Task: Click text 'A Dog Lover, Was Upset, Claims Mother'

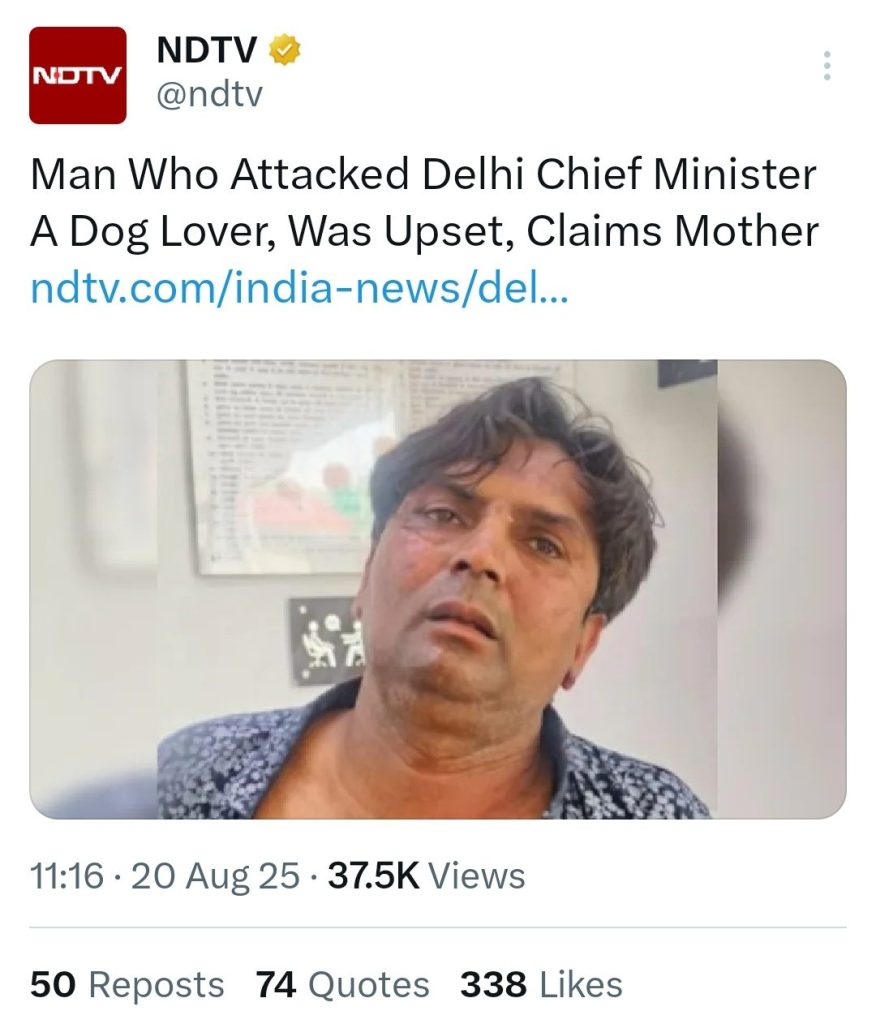Action: click(424, 232)
